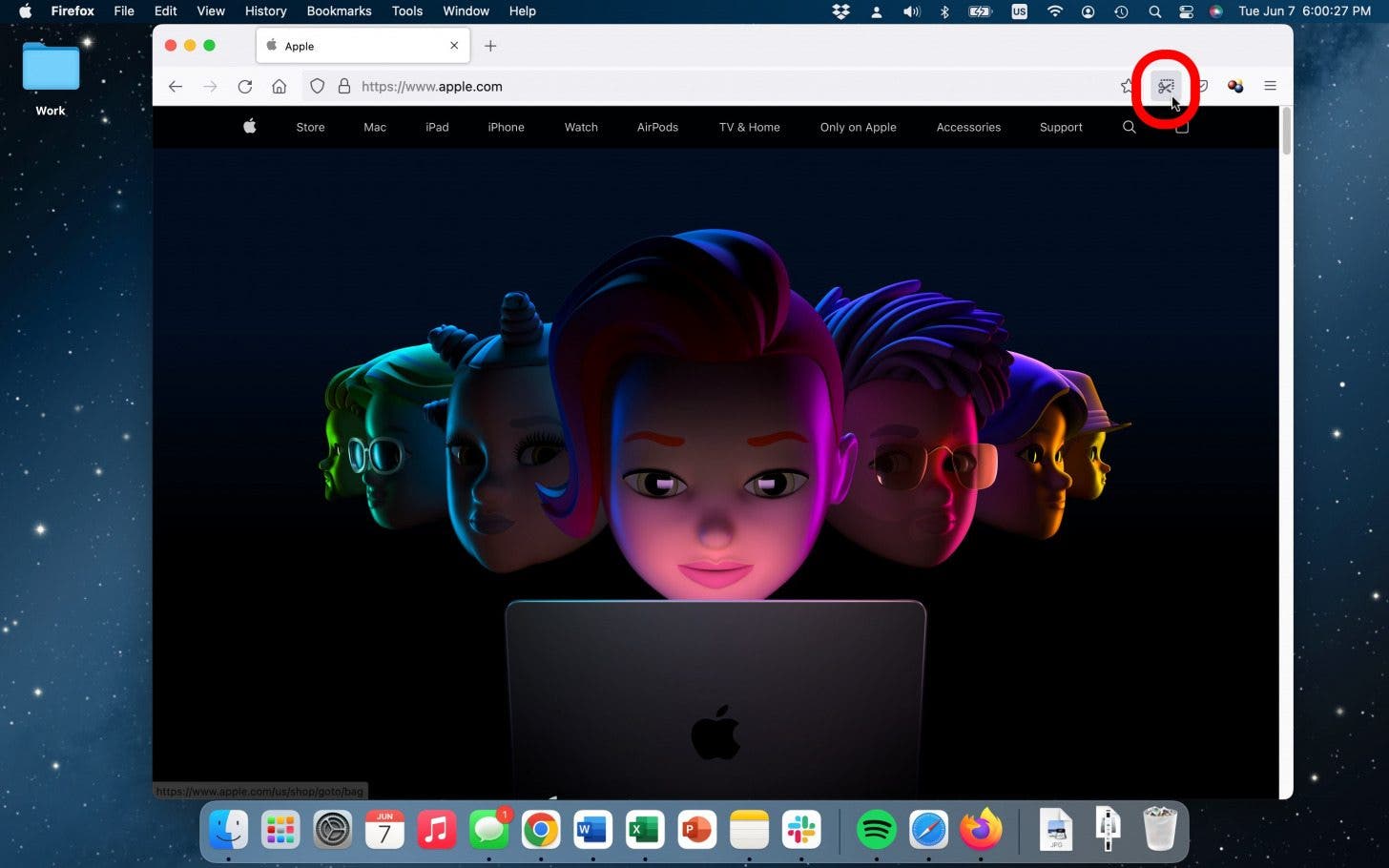Click the tracking protection shield icon
The width and height of the screenshot is (1389, 868).
click(x=318, y=87)
